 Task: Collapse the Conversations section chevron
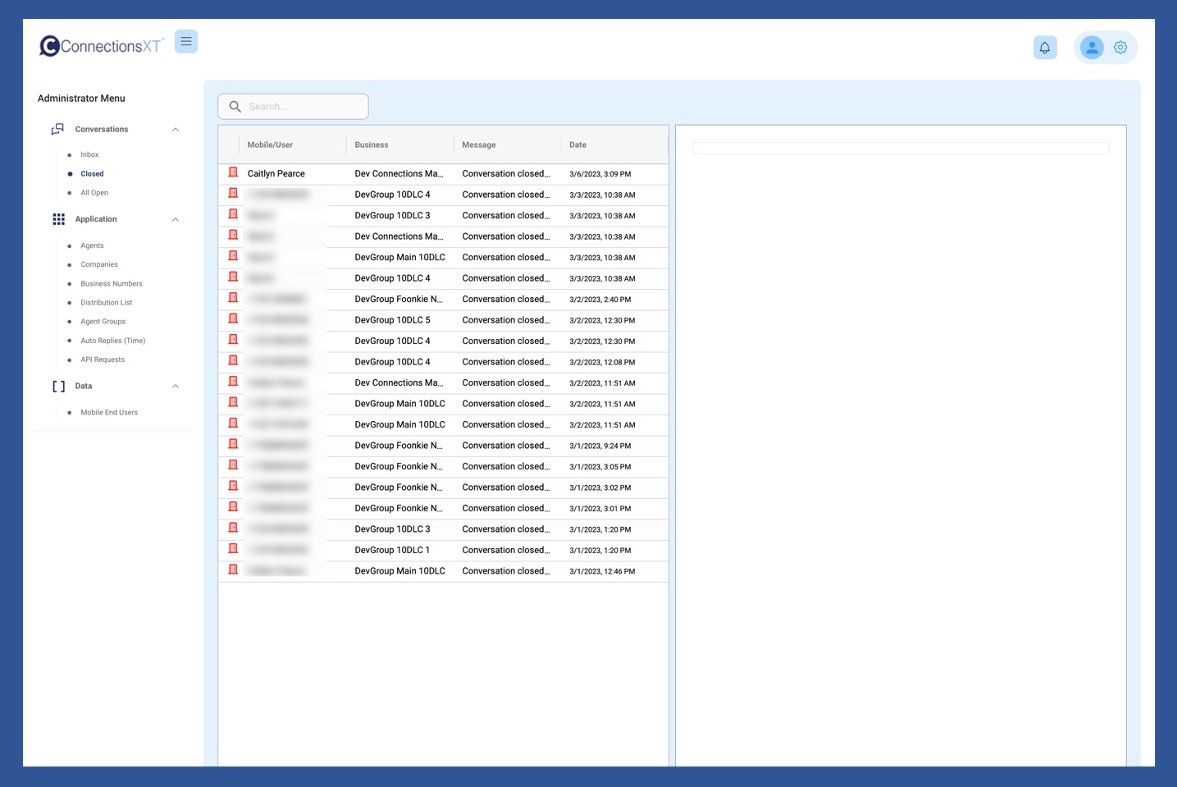click(x=176, y=129)
